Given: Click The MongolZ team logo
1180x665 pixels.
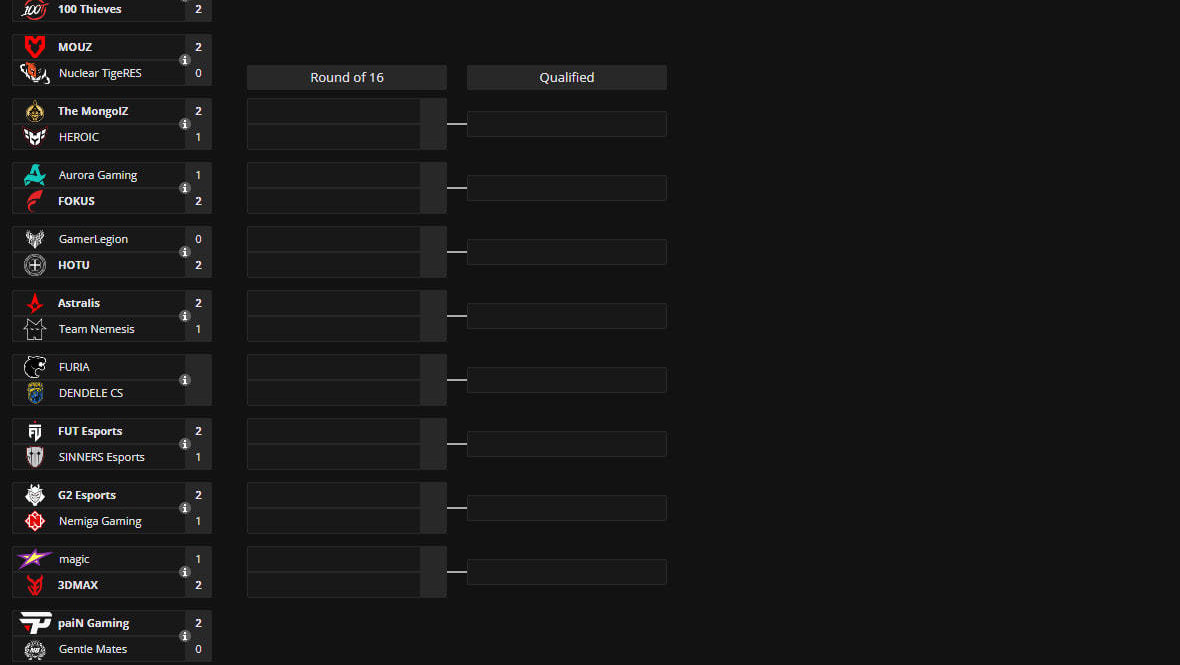Looking at the screenshot, I should point(35,111).
